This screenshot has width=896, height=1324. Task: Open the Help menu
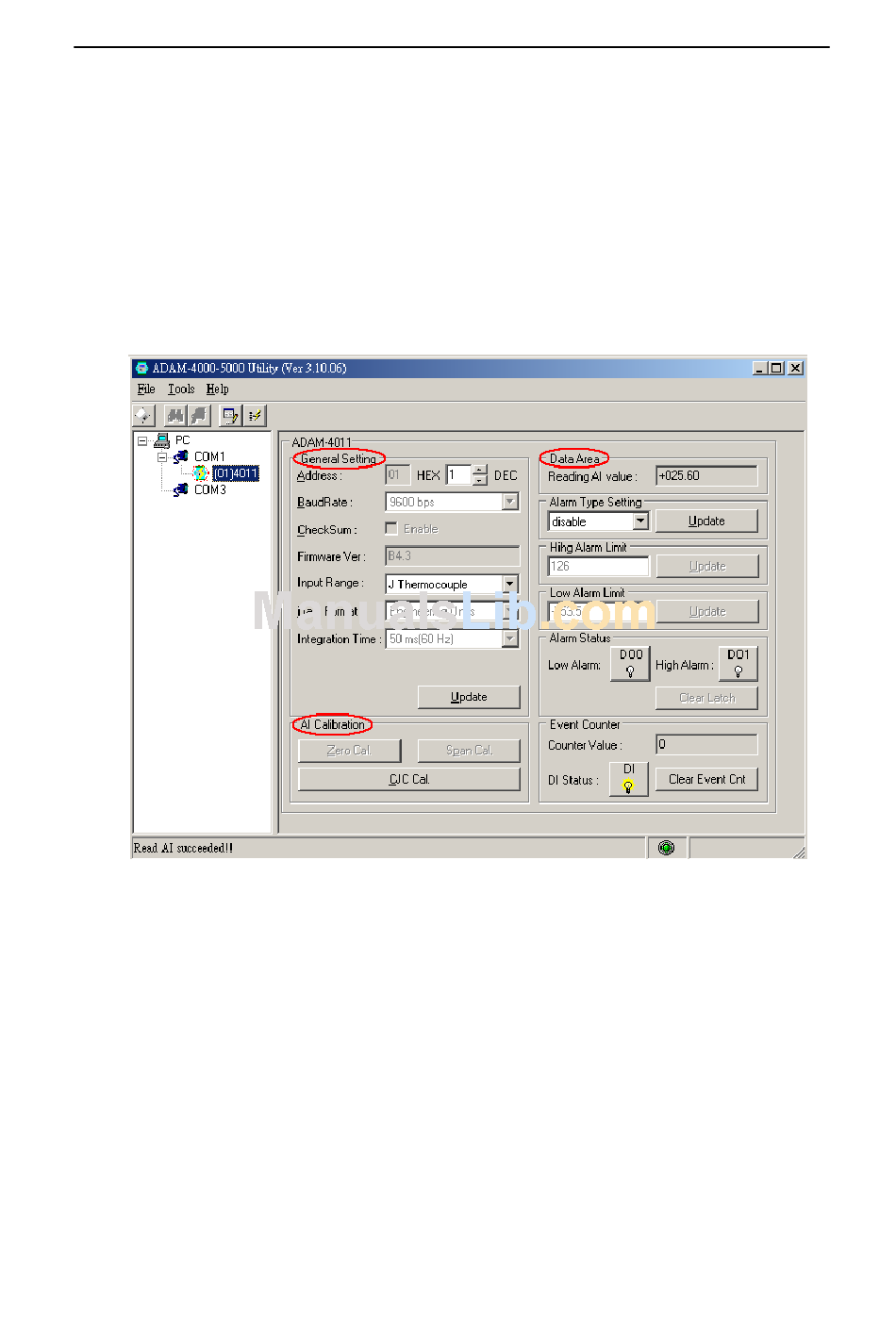click(x=218, y=389)
